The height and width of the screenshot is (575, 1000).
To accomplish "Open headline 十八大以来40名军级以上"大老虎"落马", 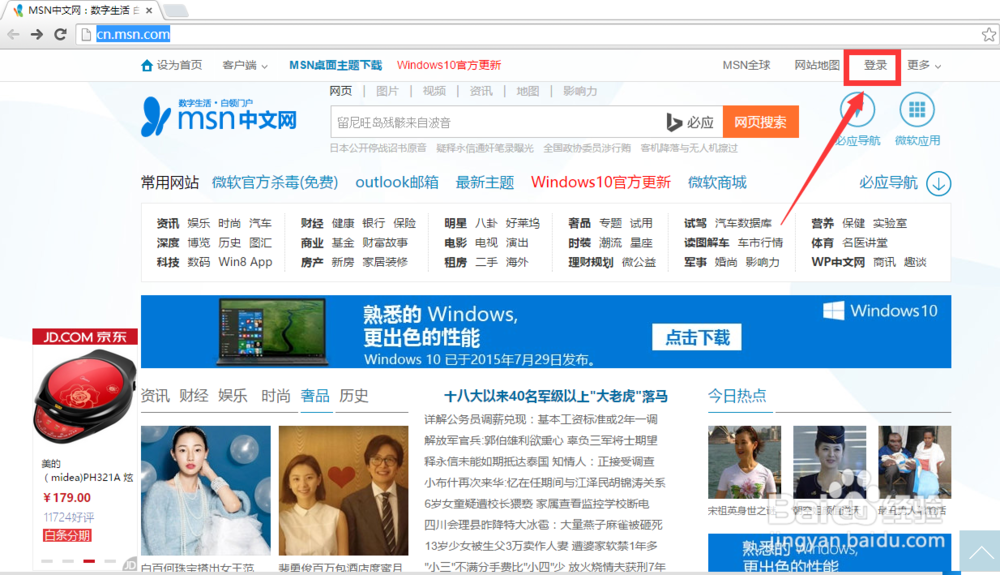I will pyautogui.click(x=555, y=397).
